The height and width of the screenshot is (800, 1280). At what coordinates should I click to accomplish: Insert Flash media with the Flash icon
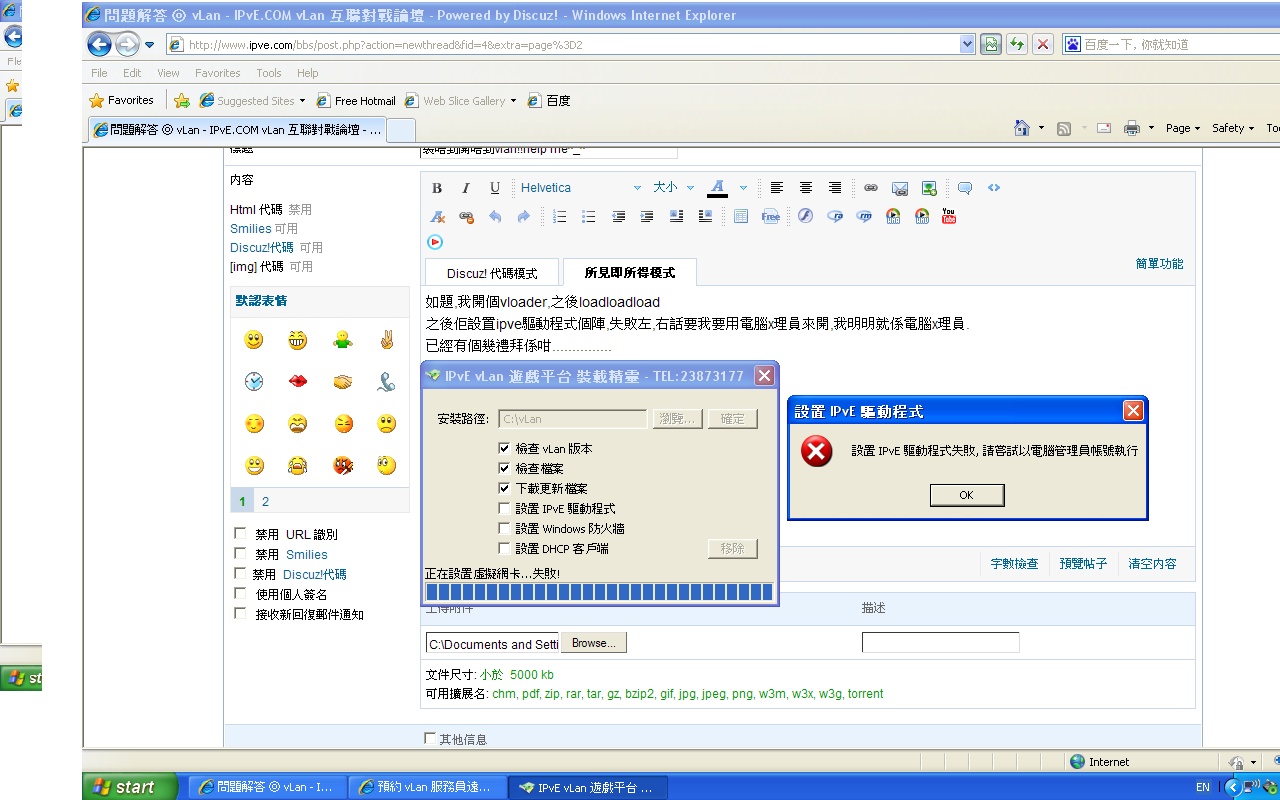pos(805,216)
